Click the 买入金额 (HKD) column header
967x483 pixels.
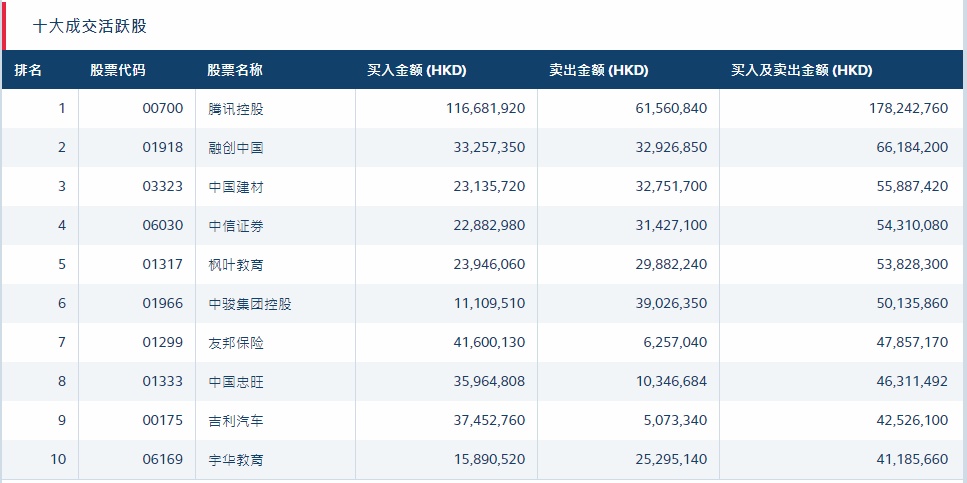point(417,70)
